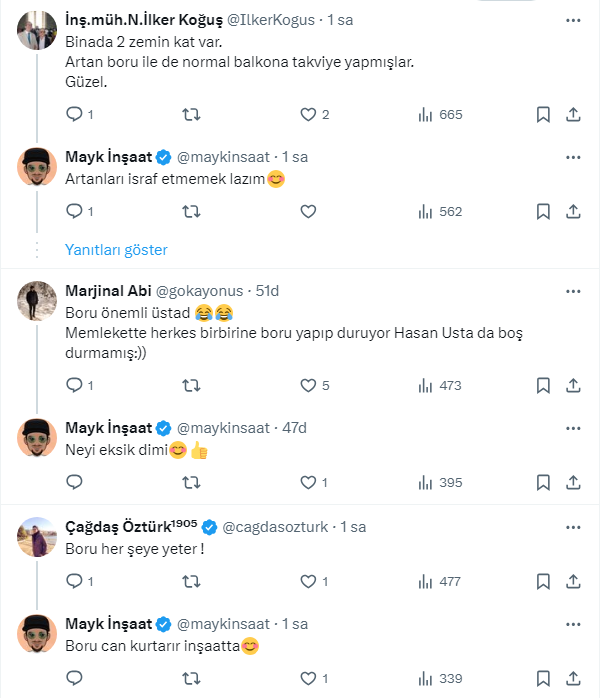The height and width of the screenshot is (698, 605).
Task: Open more menu on Marjinal Abi's tweet
Action: [x=573, y=291]
